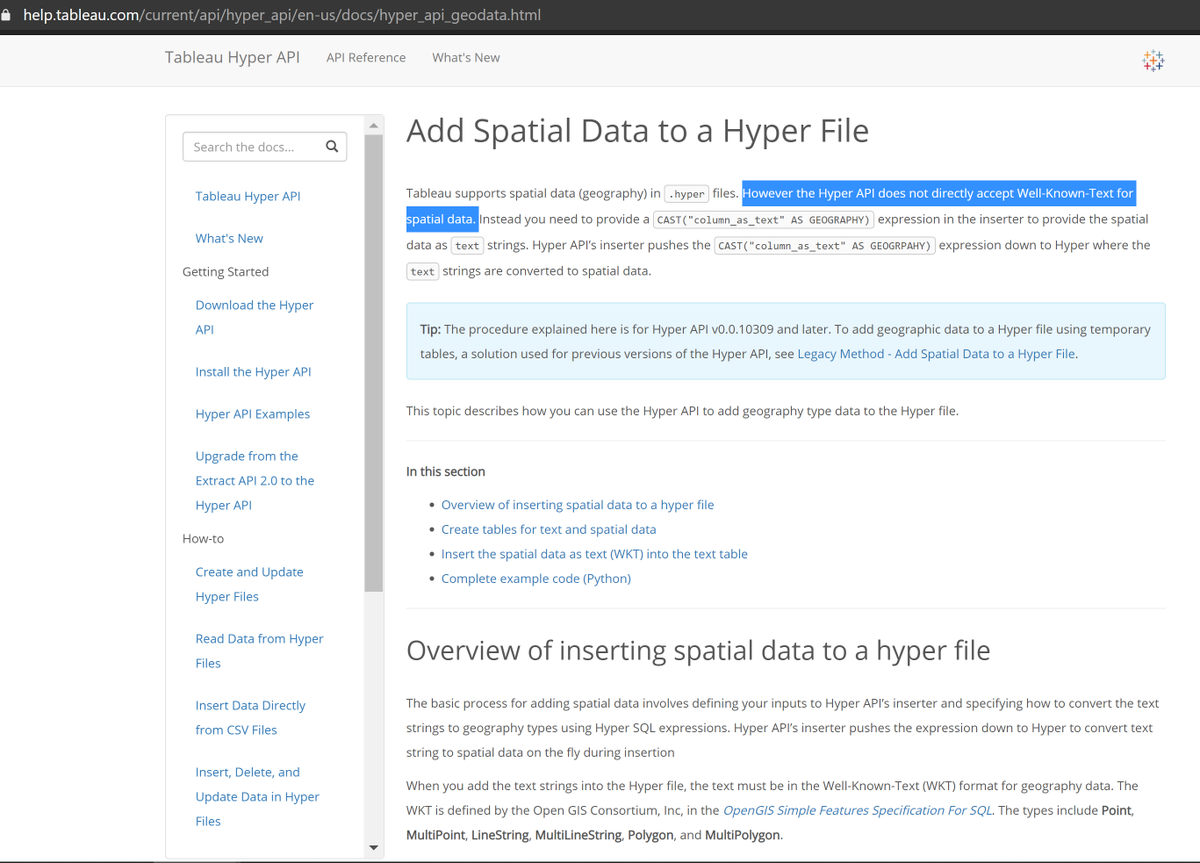Click the highlighted Well-Known-Text sentence

coord(771,206)
